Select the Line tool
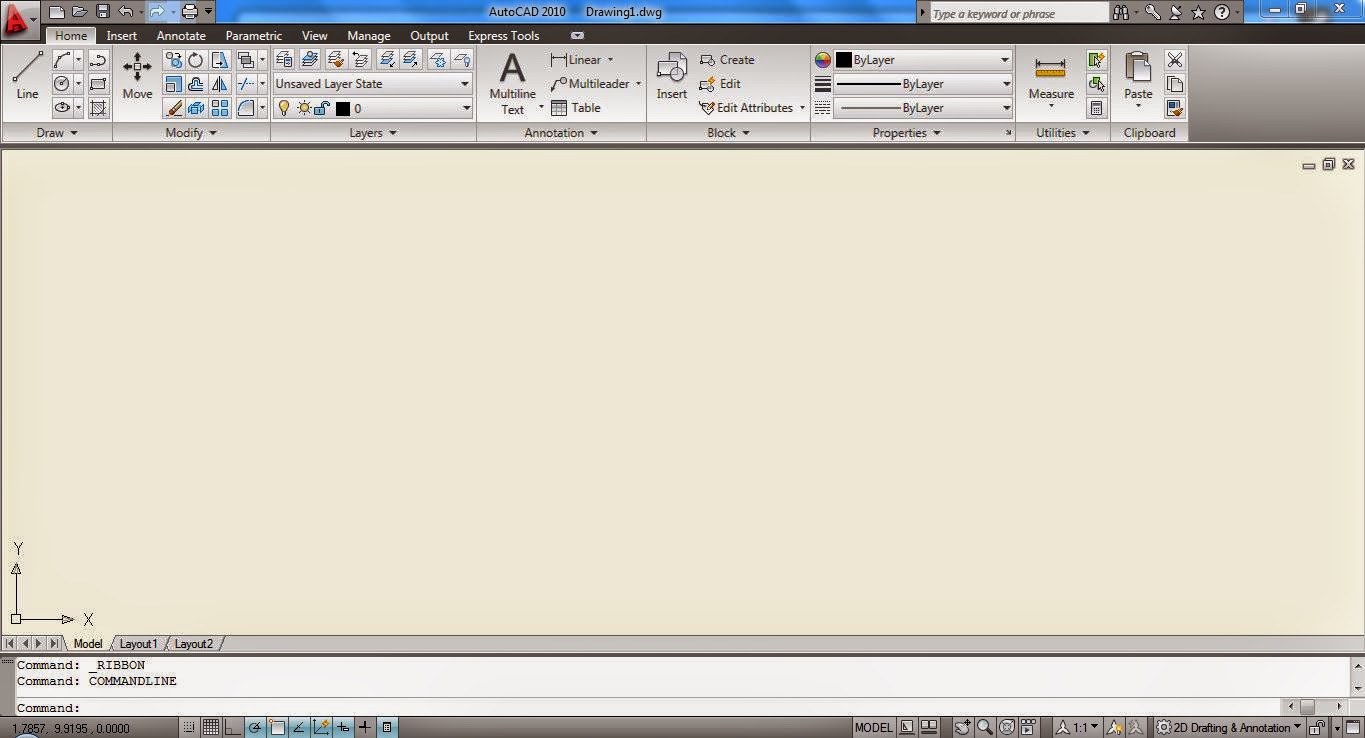 pos(27,76)
